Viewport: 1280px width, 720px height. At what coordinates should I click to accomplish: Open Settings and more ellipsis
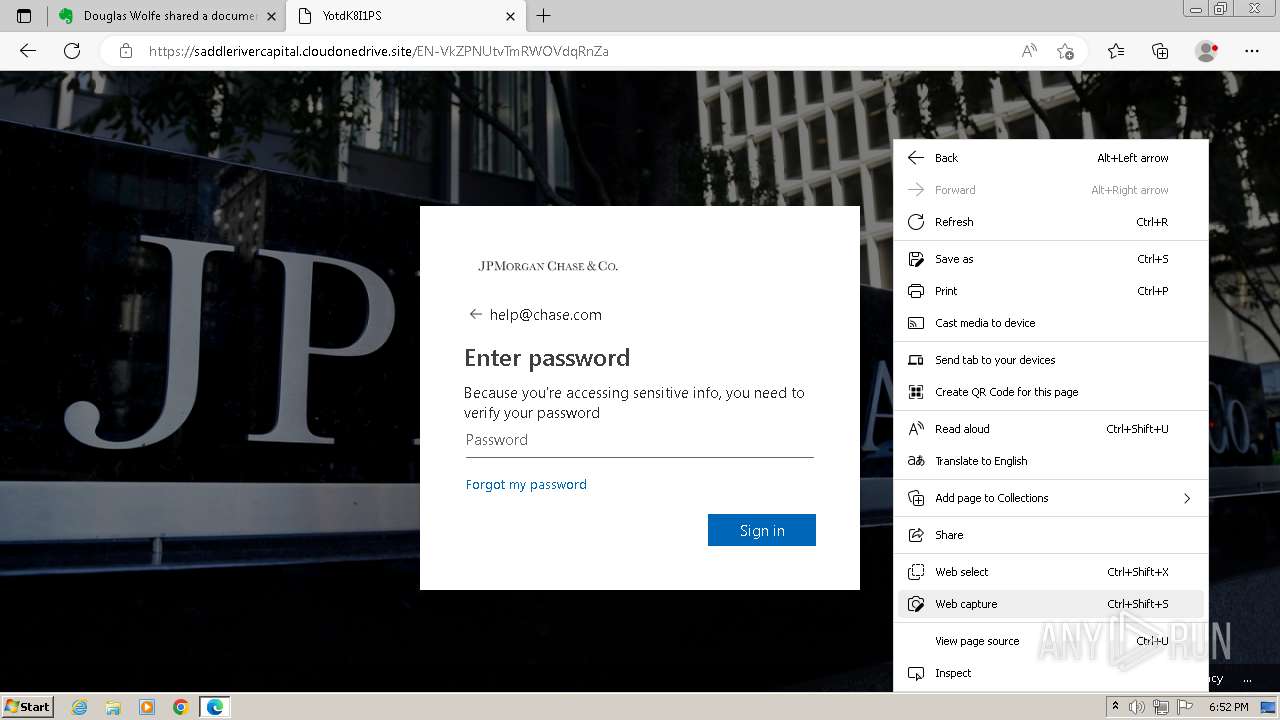click(1251, 51)
